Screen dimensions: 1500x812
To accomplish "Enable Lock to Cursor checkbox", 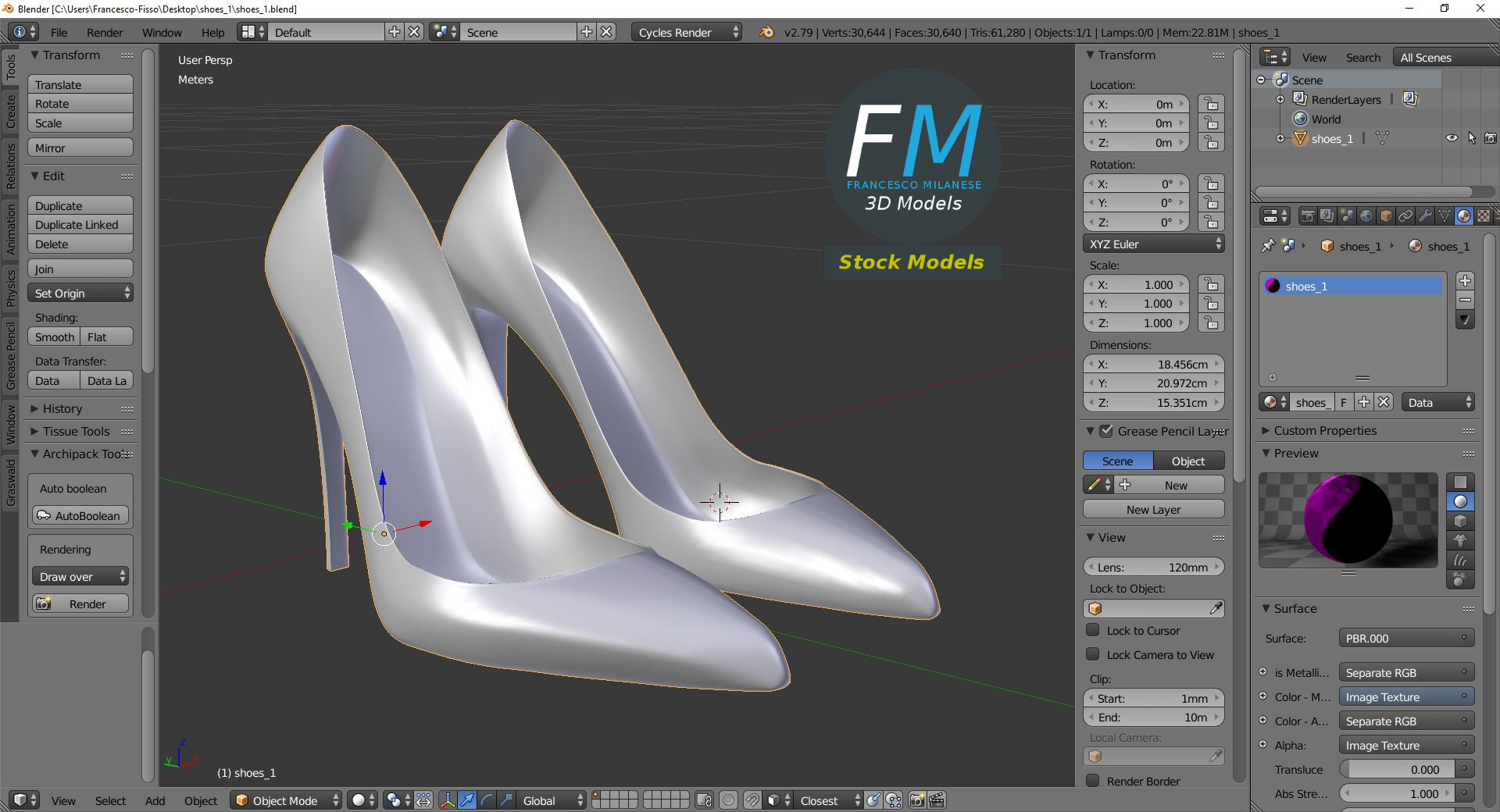I will tap(1093, 630).
